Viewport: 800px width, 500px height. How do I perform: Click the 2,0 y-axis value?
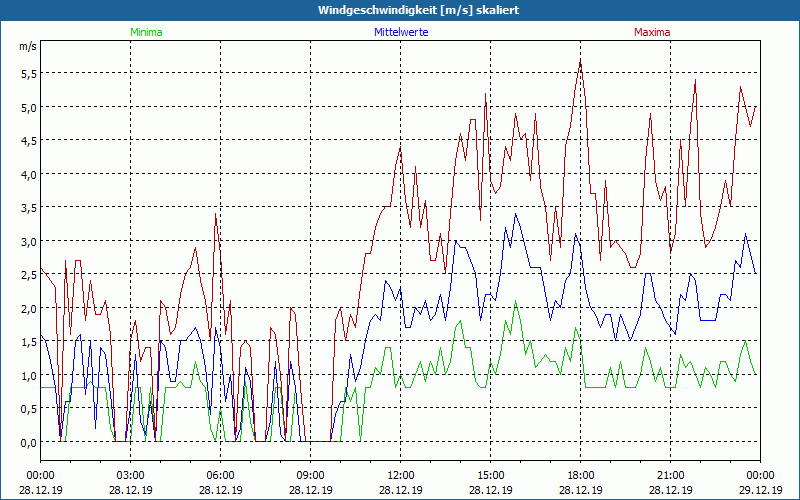point(29,308)
